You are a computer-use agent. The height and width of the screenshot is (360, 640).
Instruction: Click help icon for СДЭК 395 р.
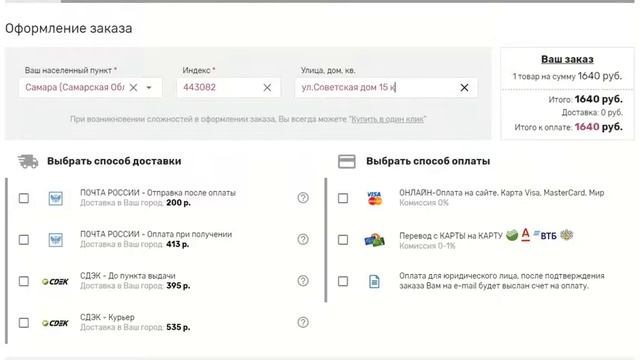click(x=303, y=281)
